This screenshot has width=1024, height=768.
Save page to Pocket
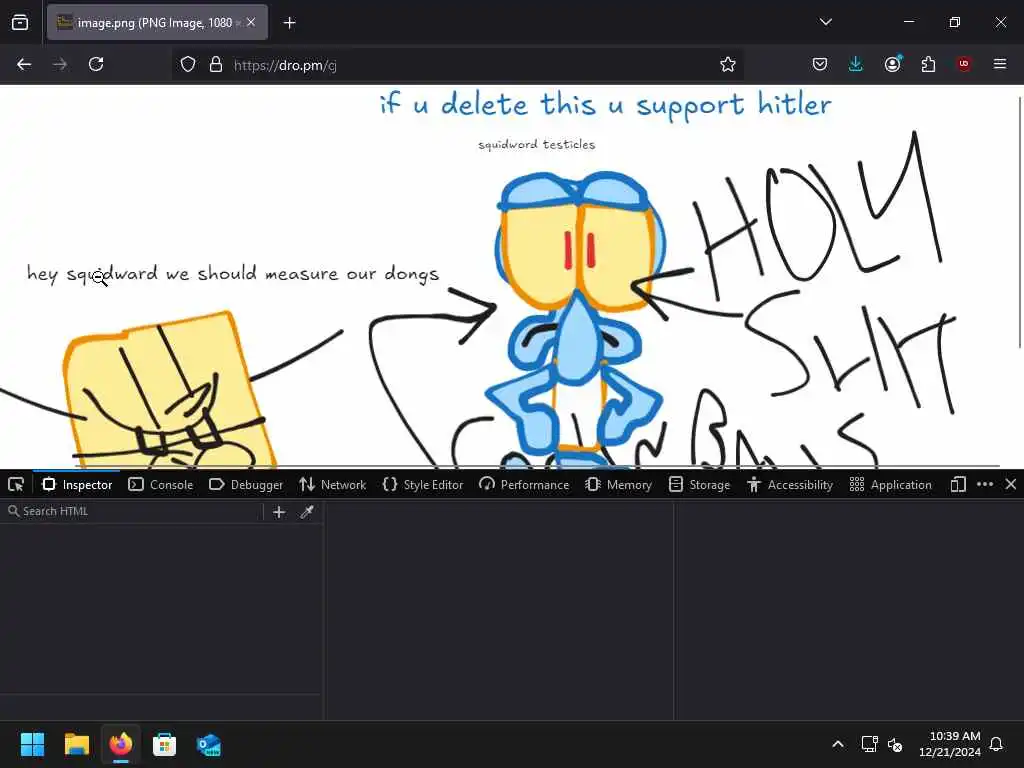(820, 64)
